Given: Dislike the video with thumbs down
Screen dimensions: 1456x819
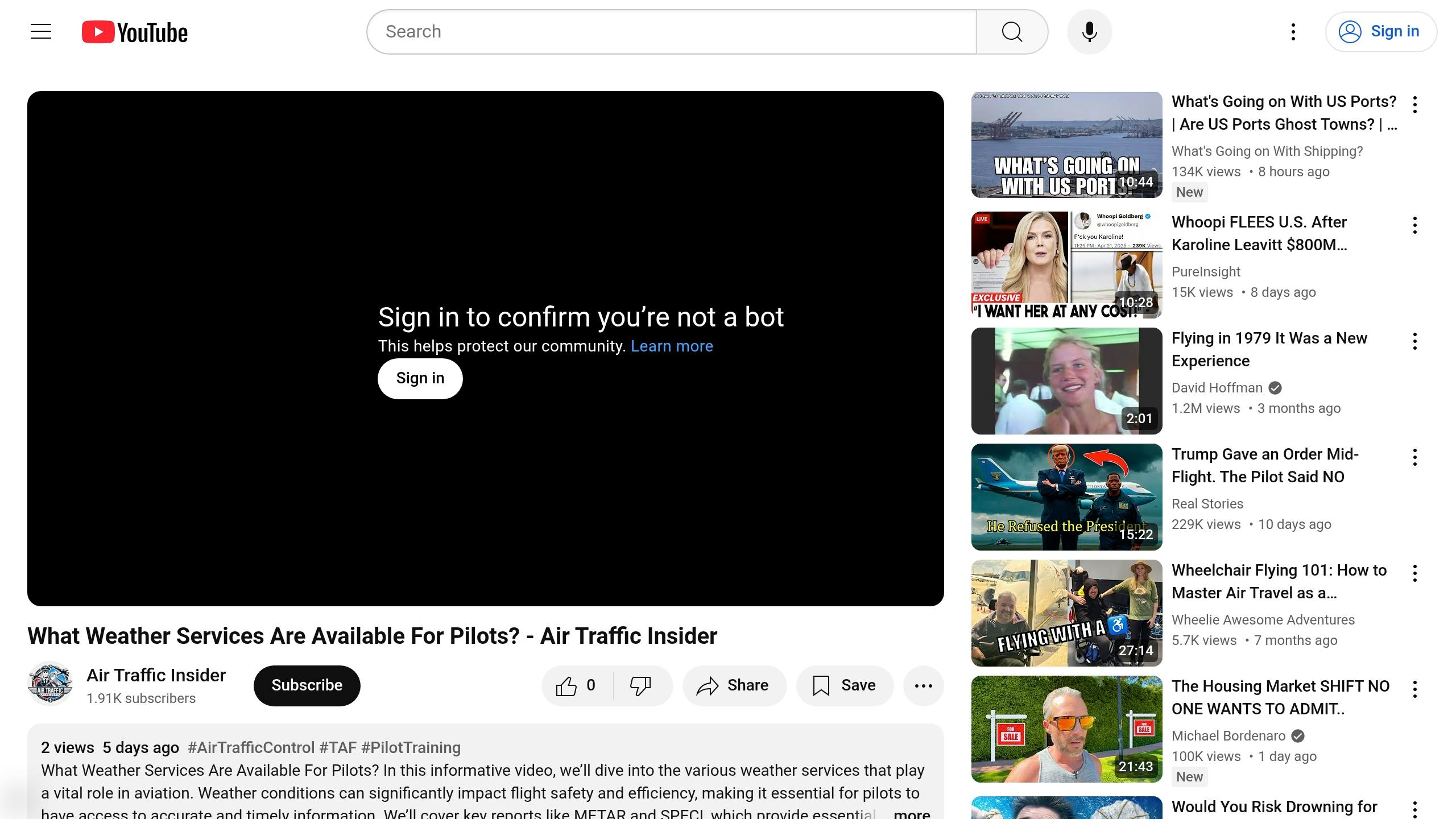Looking at the screenshot, I should 642,686.
